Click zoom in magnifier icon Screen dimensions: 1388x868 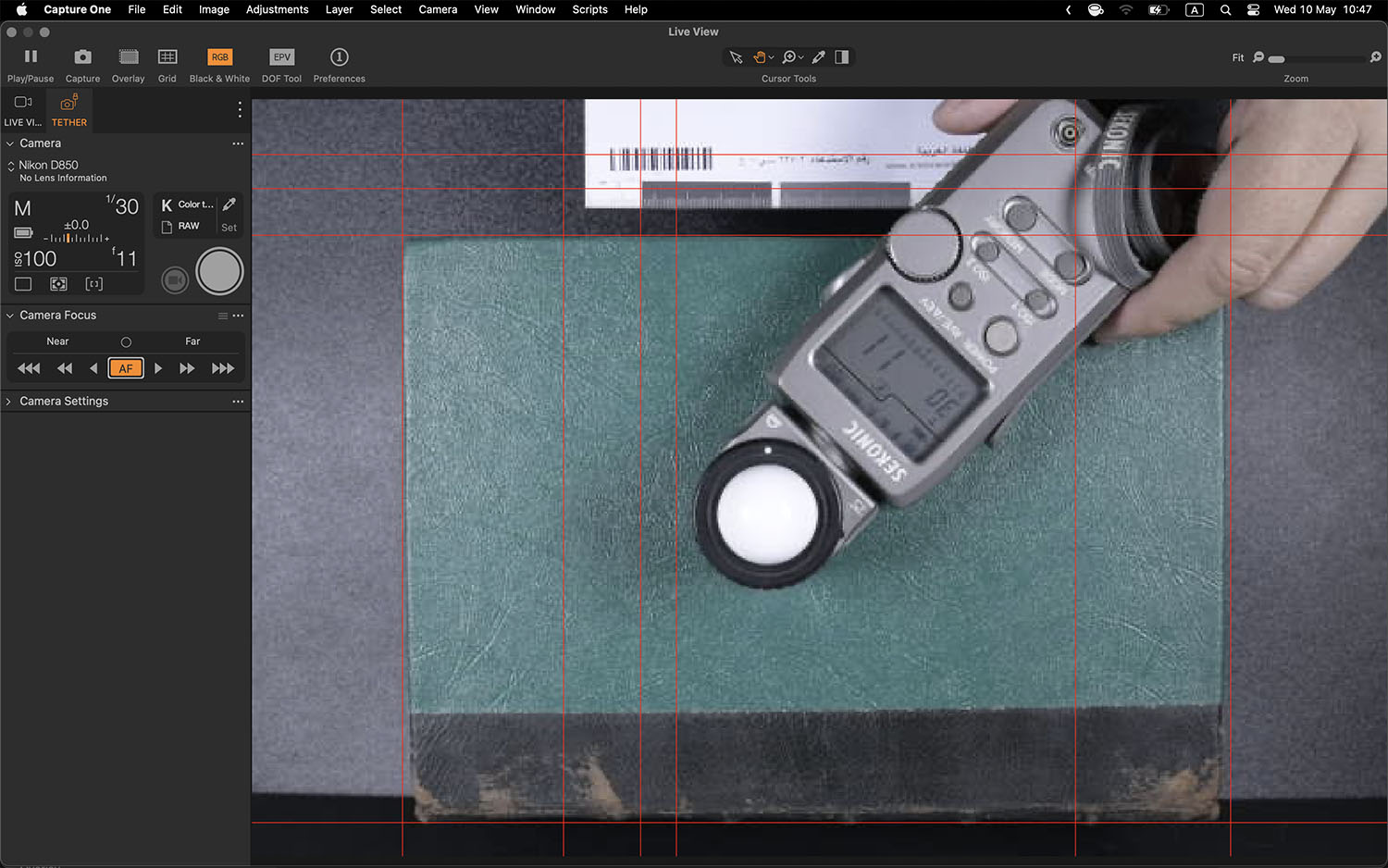(1376, 57)
